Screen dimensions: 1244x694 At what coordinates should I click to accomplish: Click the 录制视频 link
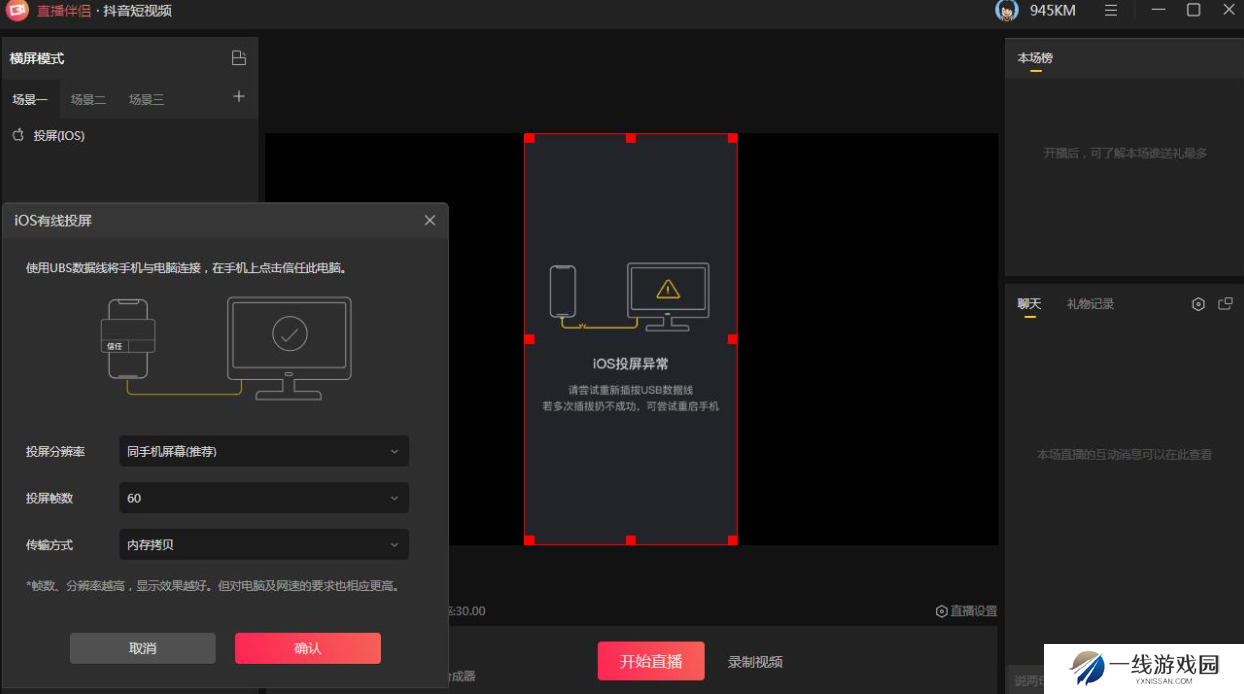755,662
